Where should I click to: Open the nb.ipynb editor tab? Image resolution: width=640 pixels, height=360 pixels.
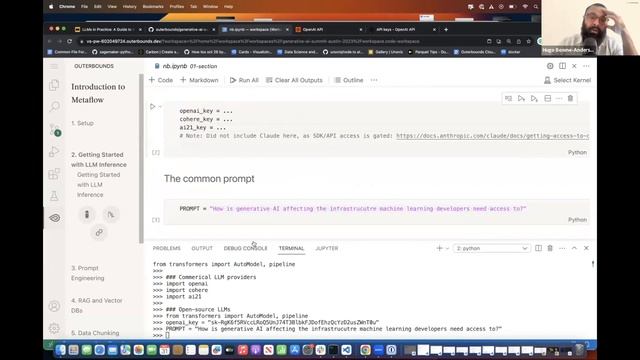[x=186, y=66]
